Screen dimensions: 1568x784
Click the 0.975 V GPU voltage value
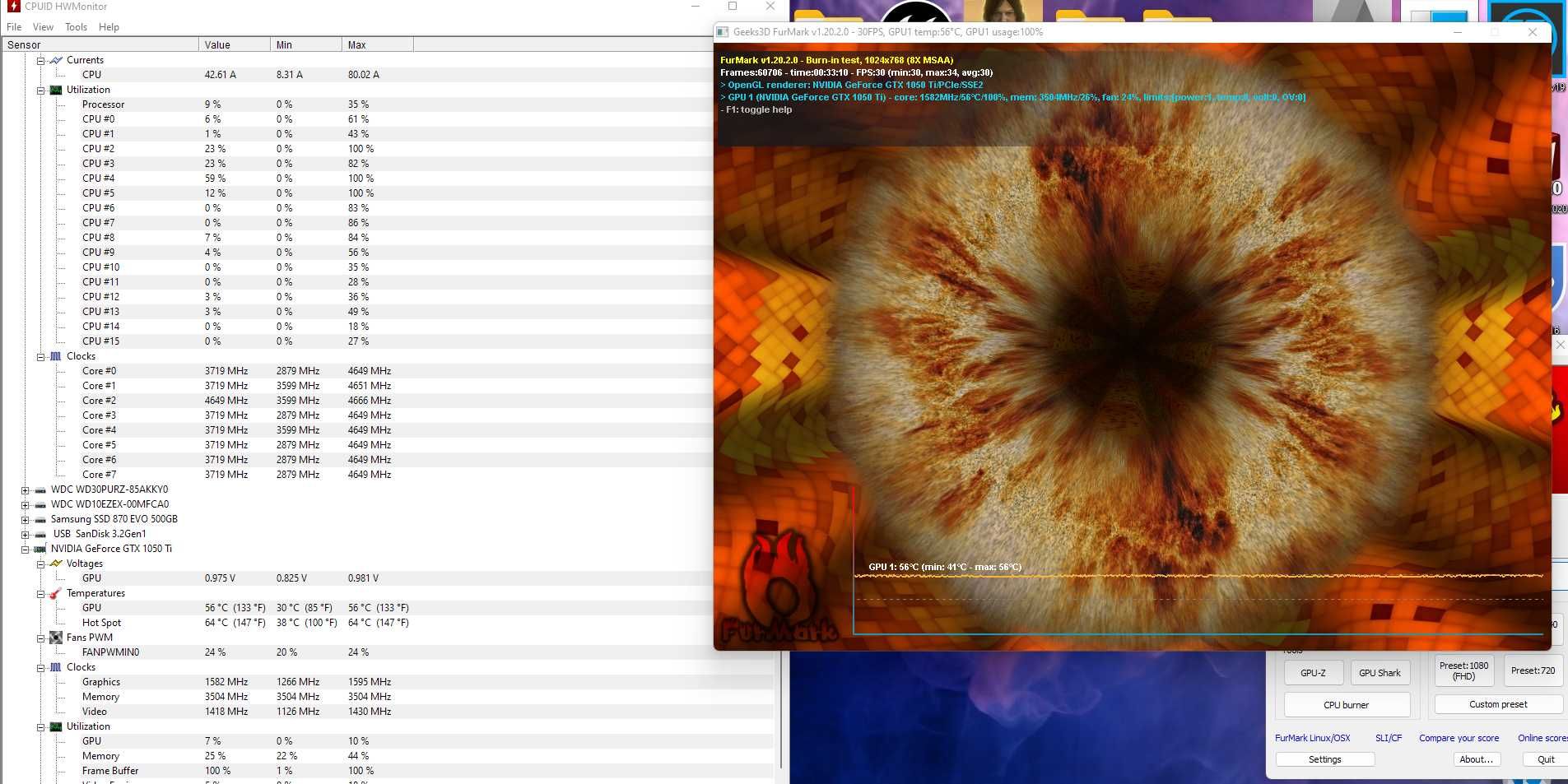tap(220, 578)
